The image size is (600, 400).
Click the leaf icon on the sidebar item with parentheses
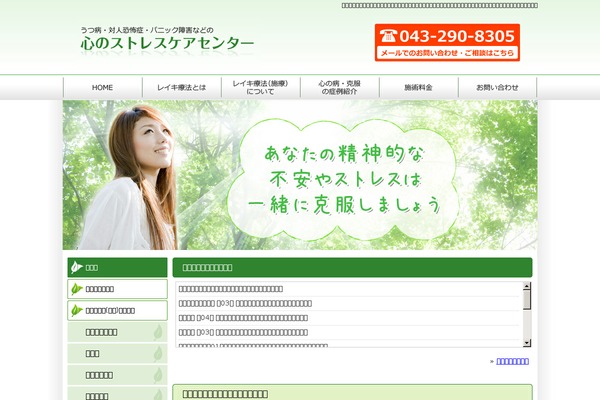pyautogui.click(x=77, y=310)
